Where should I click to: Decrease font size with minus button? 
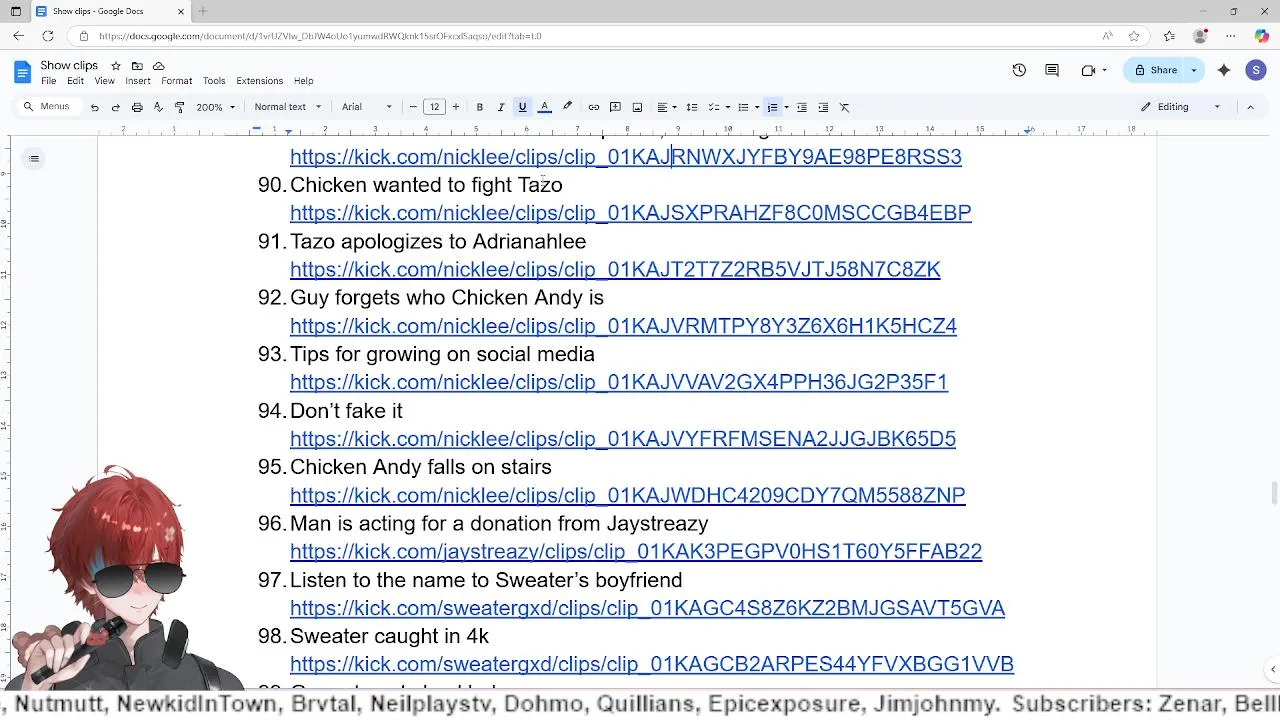click(x=413, y=107)
